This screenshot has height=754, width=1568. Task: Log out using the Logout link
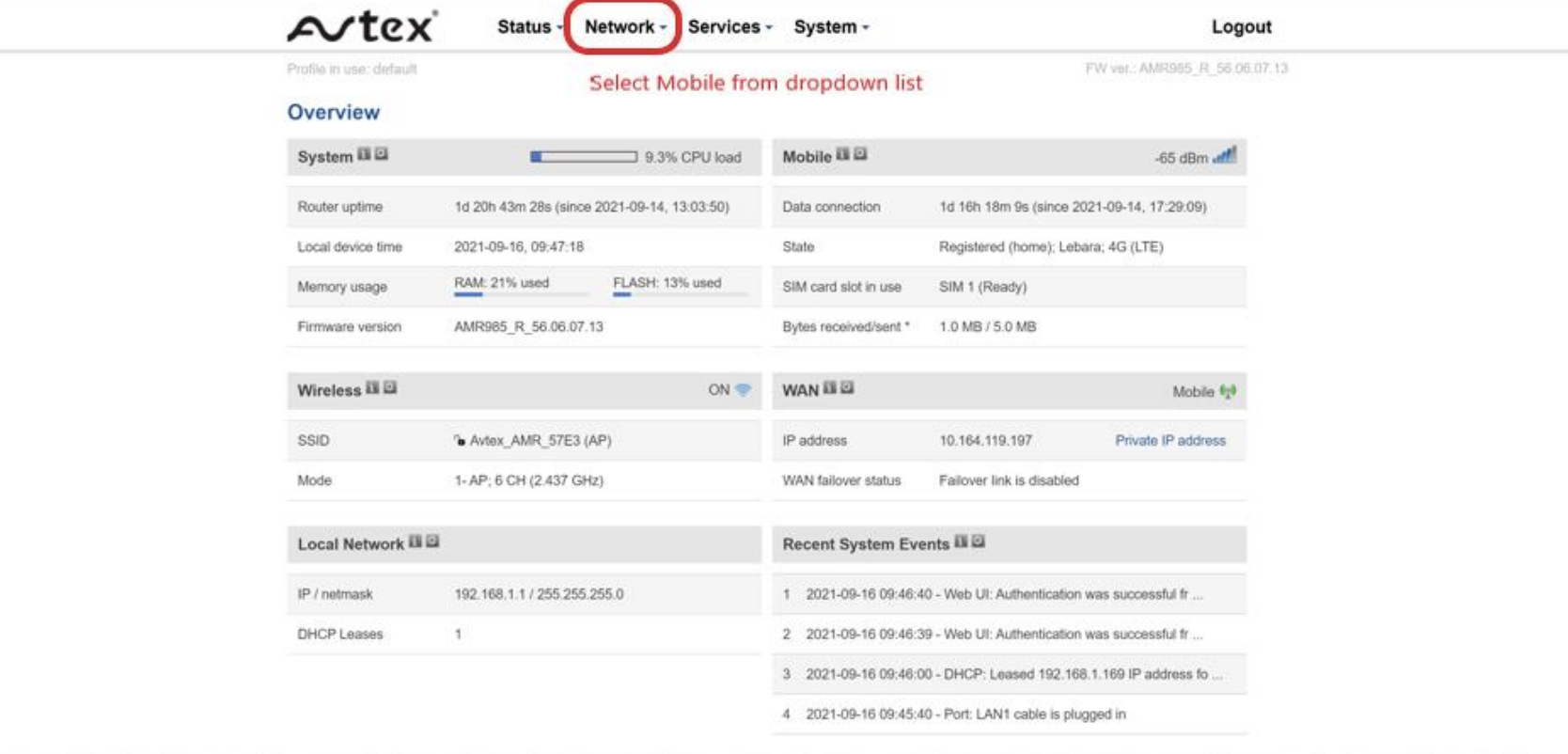tap(1241, 27)
